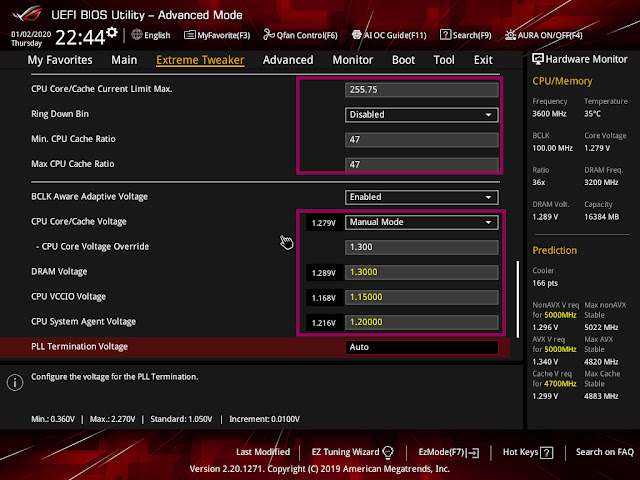Viewport: 640px width, 480px height.
Task: Toggle AURA ON/OFF light icon
Action: (x=510, y=35)
